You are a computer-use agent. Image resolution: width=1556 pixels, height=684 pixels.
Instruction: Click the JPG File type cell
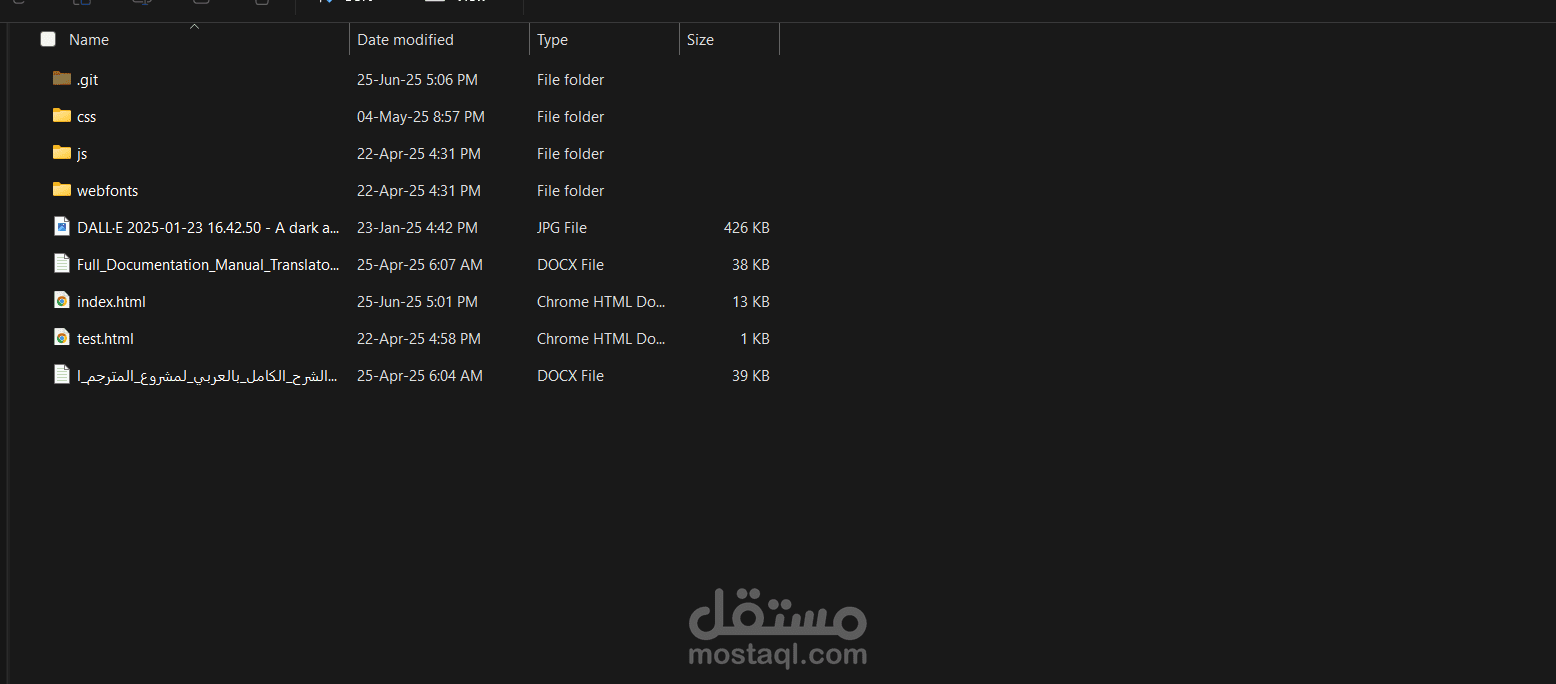pos(562,228)
